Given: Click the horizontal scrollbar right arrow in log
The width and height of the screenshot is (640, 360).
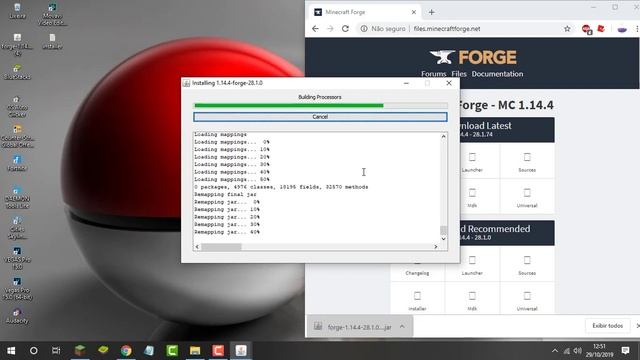Looking at the screenshot, I should click(436, 247).
